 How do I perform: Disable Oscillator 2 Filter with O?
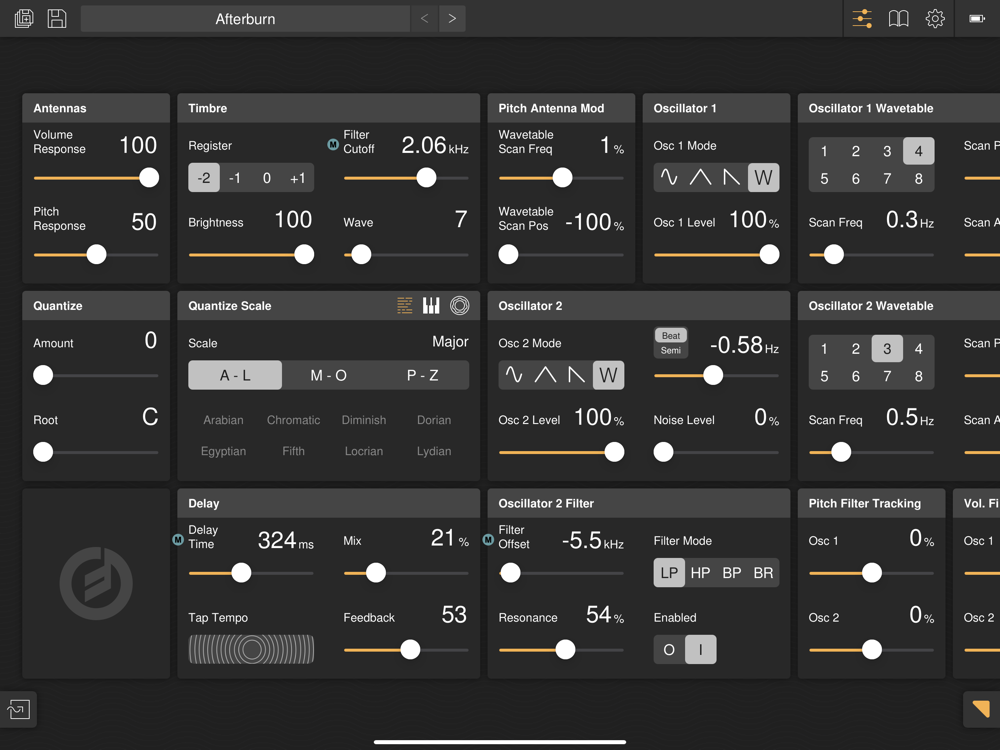[669, 649]
